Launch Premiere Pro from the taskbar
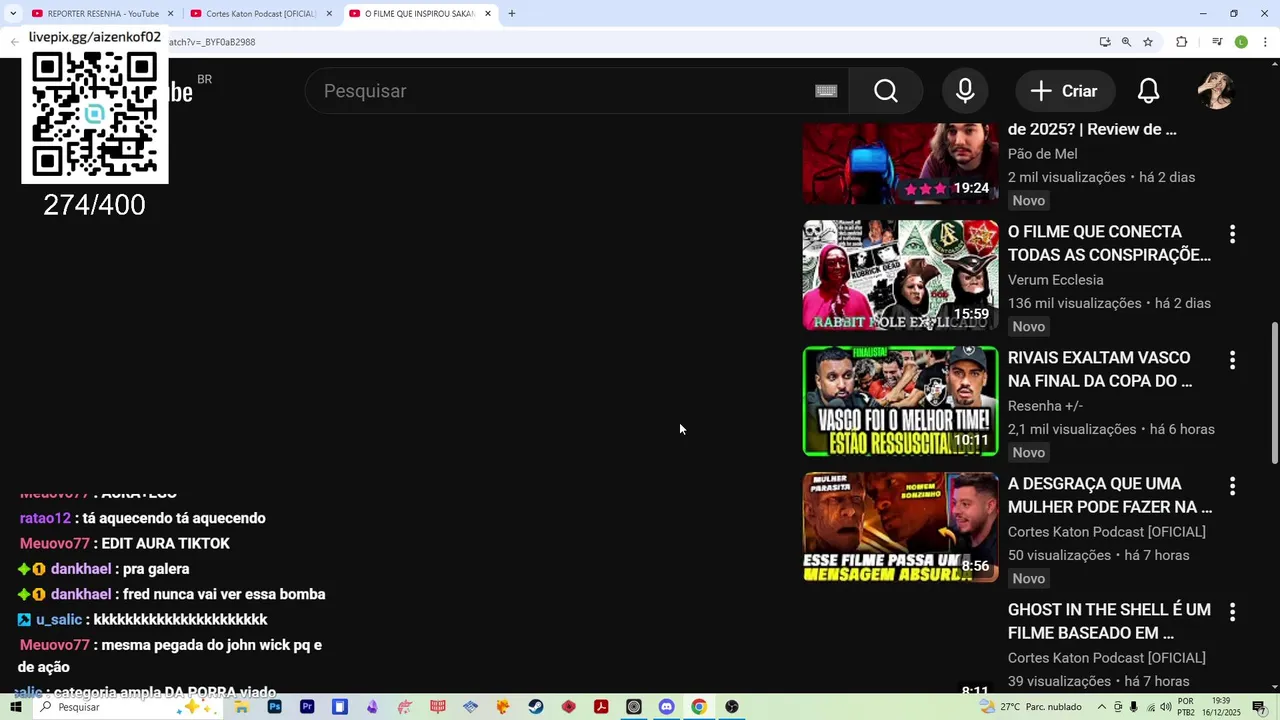This screenshot has height=720, width=1280. point(307,707)
